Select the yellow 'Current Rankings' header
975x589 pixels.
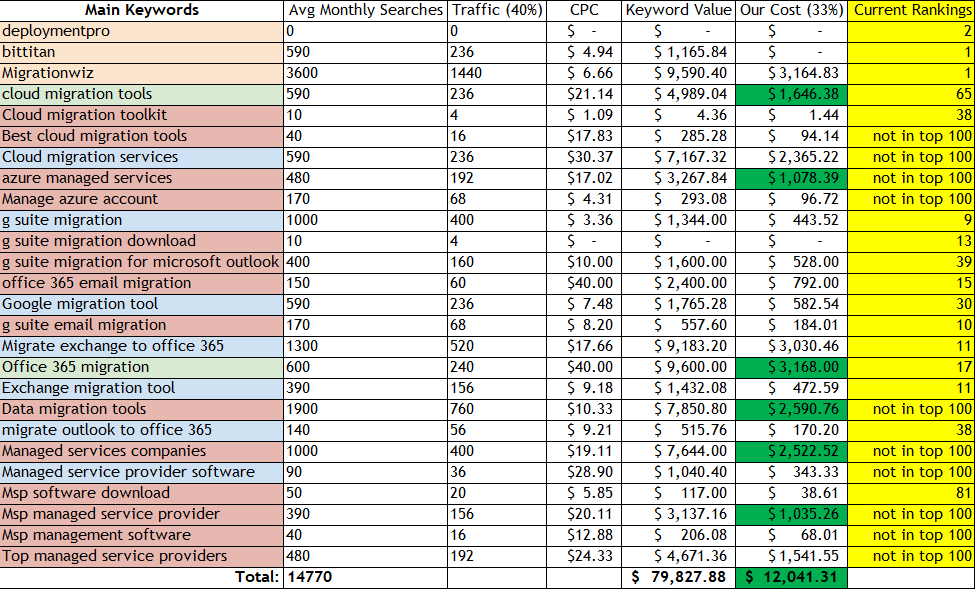click(x=911, y=10)
